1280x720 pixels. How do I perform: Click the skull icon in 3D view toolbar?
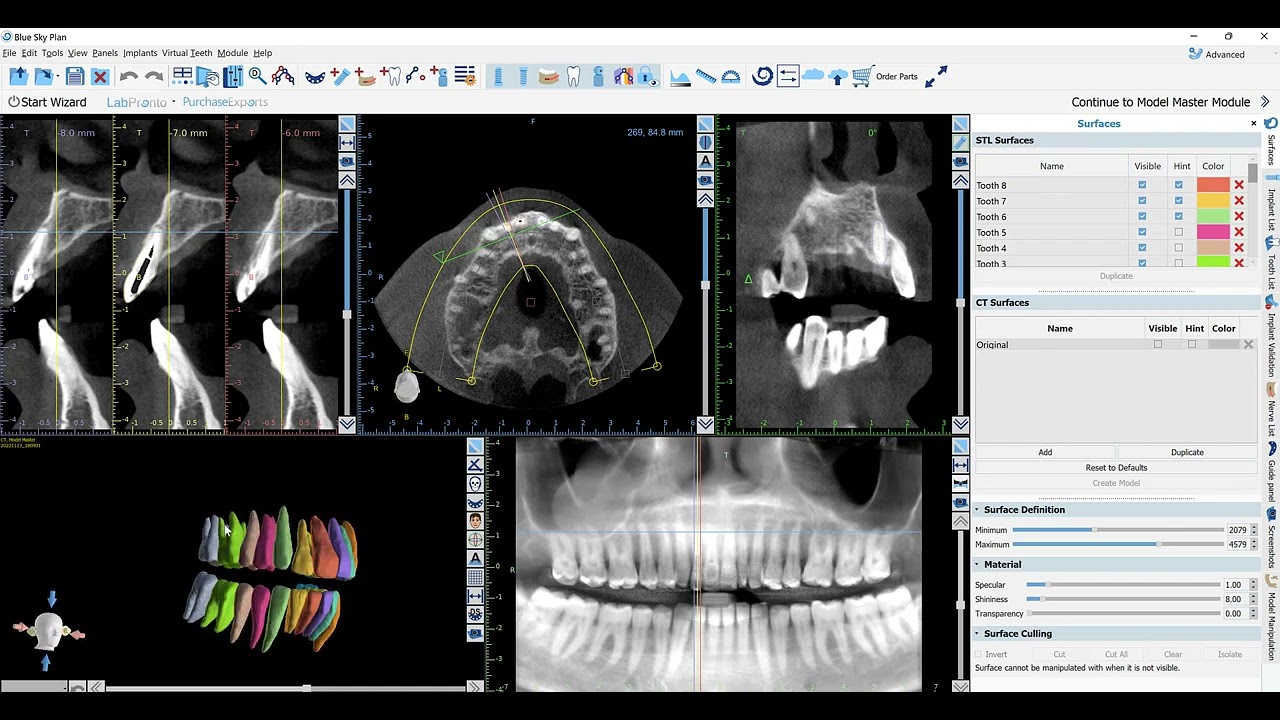pos(475,484)
